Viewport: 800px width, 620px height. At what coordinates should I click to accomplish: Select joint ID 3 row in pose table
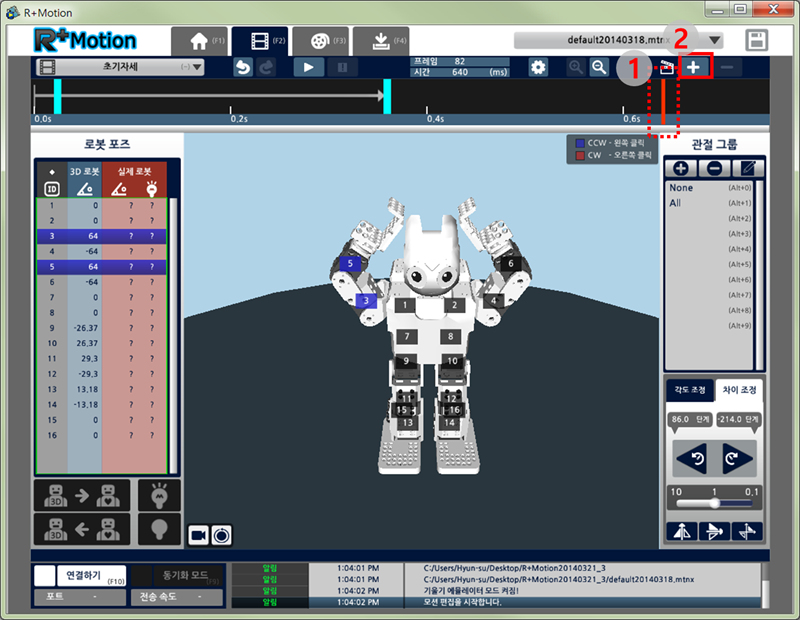[x=102, y=236]
